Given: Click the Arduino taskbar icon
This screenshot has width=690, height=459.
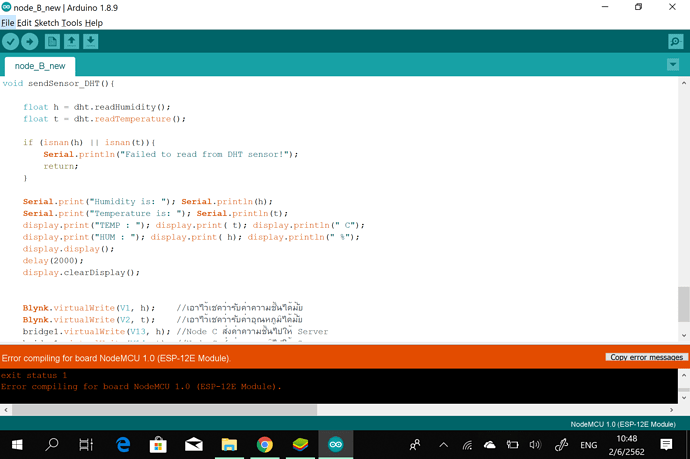Looking at the screenshot, I should [x=335, y=445].
